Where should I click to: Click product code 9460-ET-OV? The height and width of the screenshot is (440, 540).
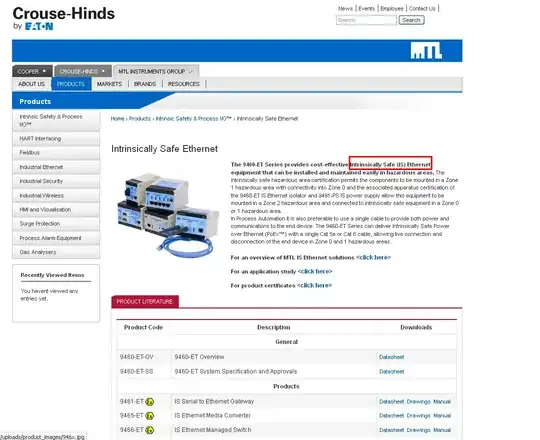click(136, 357)
